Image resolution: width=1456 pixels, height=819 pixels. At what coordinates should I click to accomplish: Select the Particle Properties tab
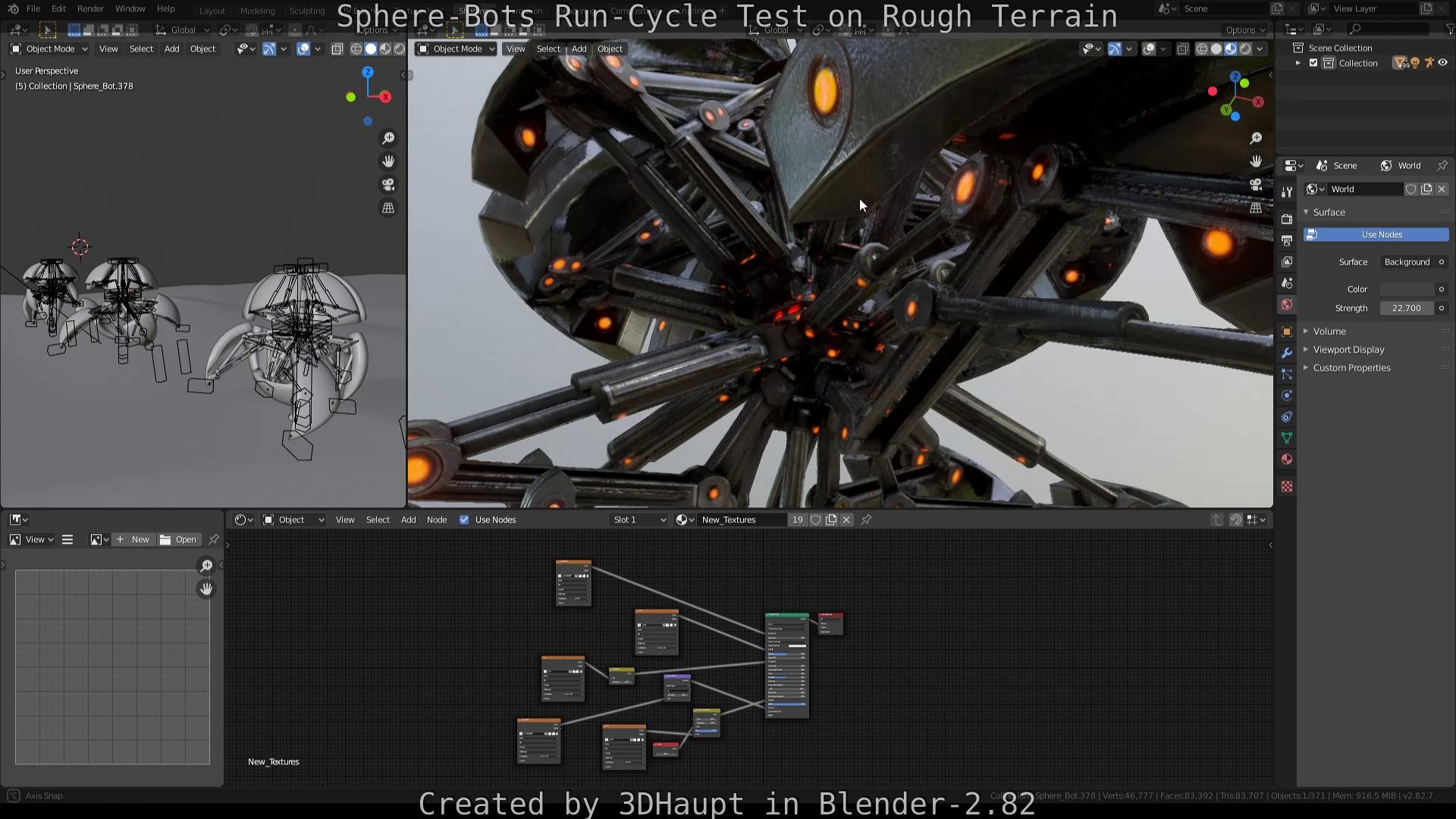(1286, 374)
